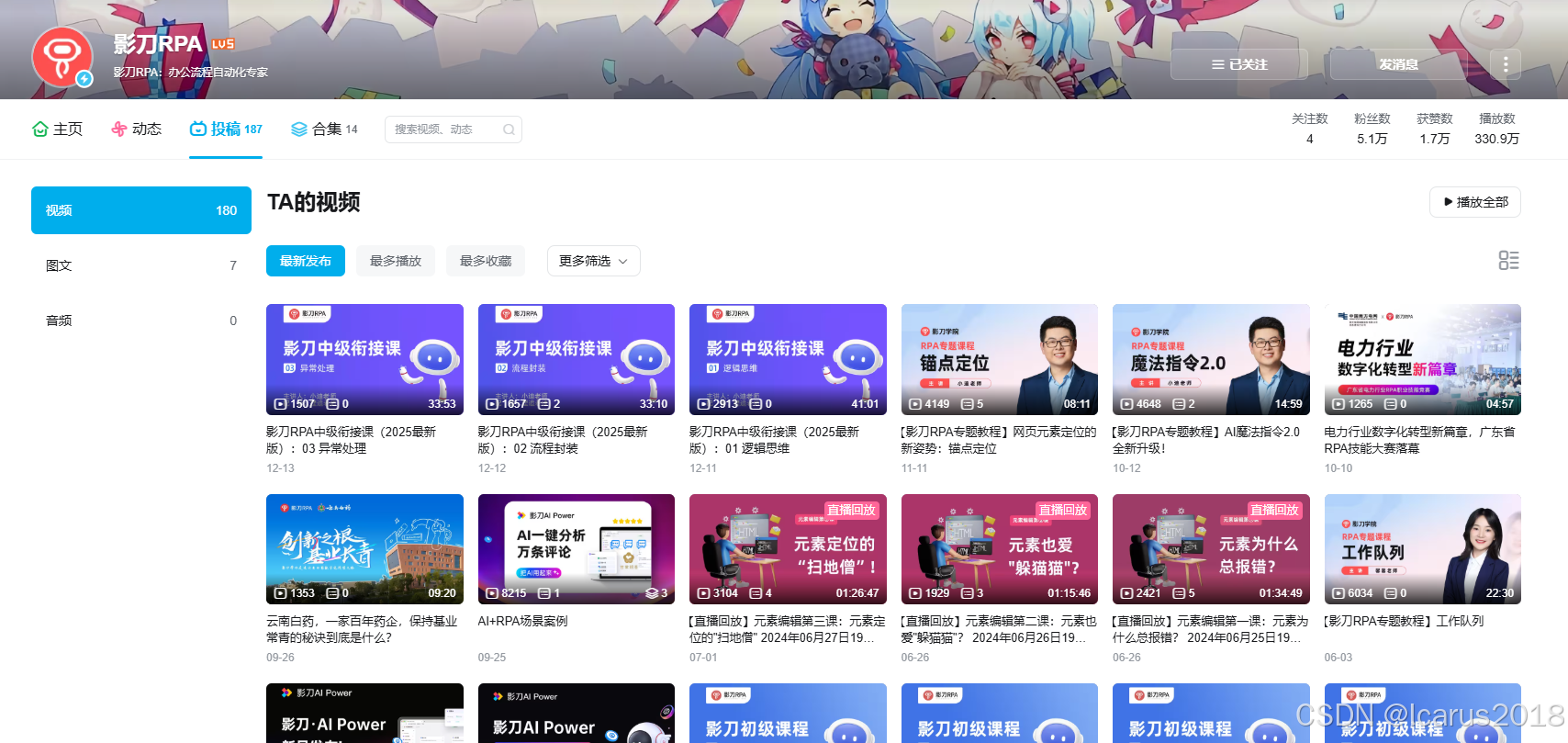Click the play count icon showing 8215
This screenshot has width=1568, height=743.
coord(492,593)
